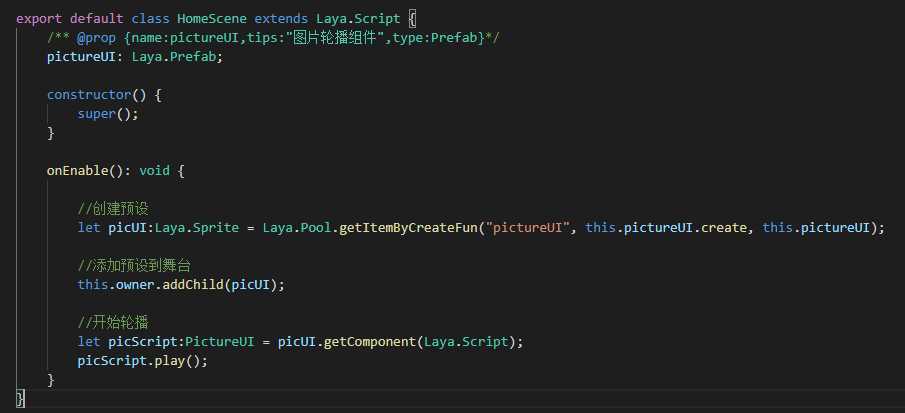This screenshot has height=413, width=905.
Task: Click the comment //开始轮播
Action: 114,322
